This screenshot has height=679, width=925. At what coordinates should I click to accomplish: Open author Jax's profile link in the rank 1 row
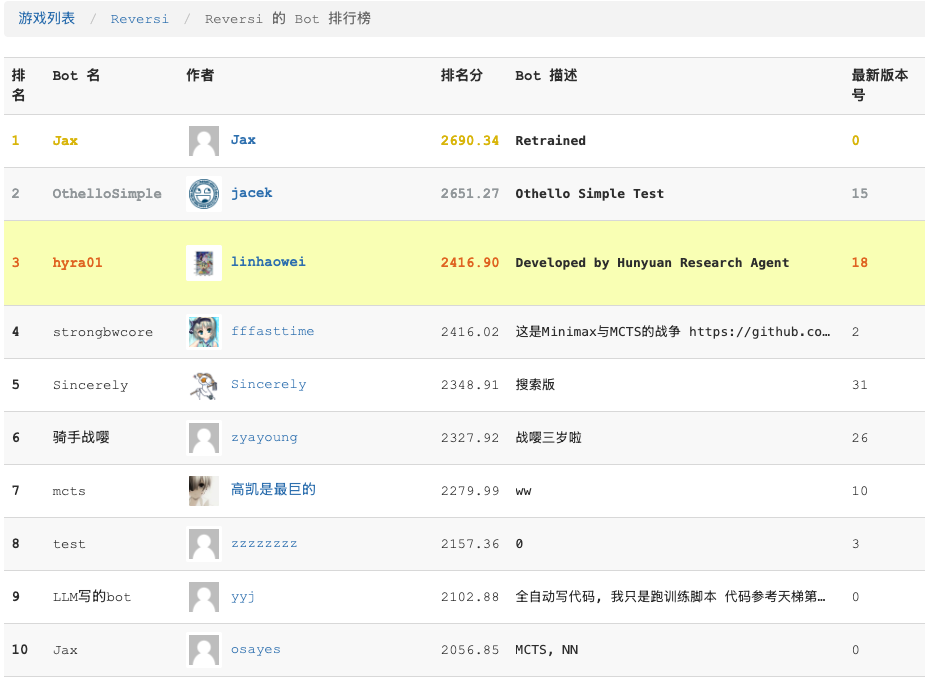coord(243,140)
